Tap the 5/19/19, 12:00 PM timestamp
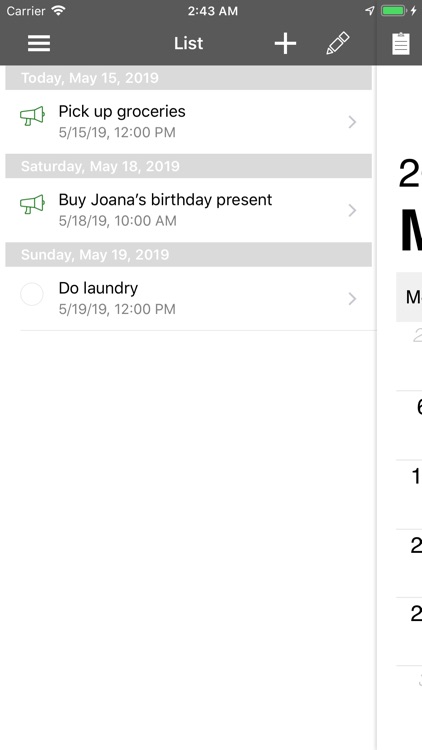The height and width of the screenshot is (750, 422). tap(117, 309)
